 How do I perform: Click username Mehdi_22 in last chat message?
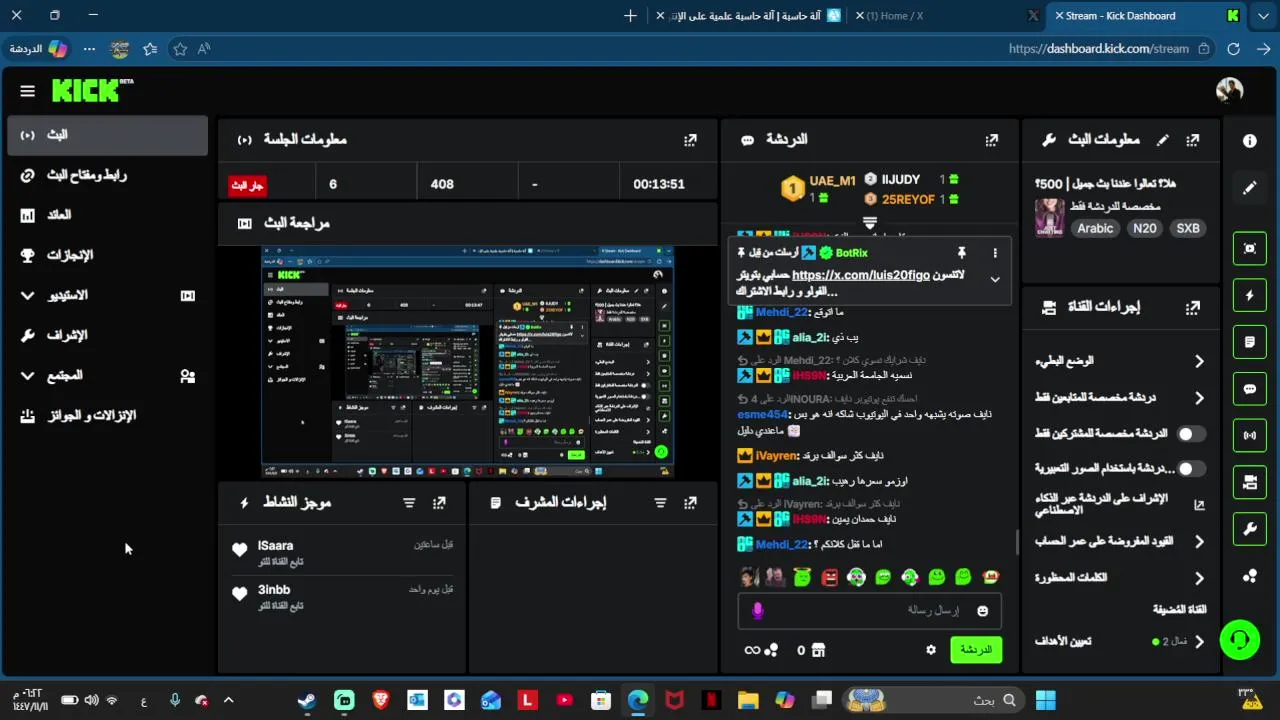(781, 545)
